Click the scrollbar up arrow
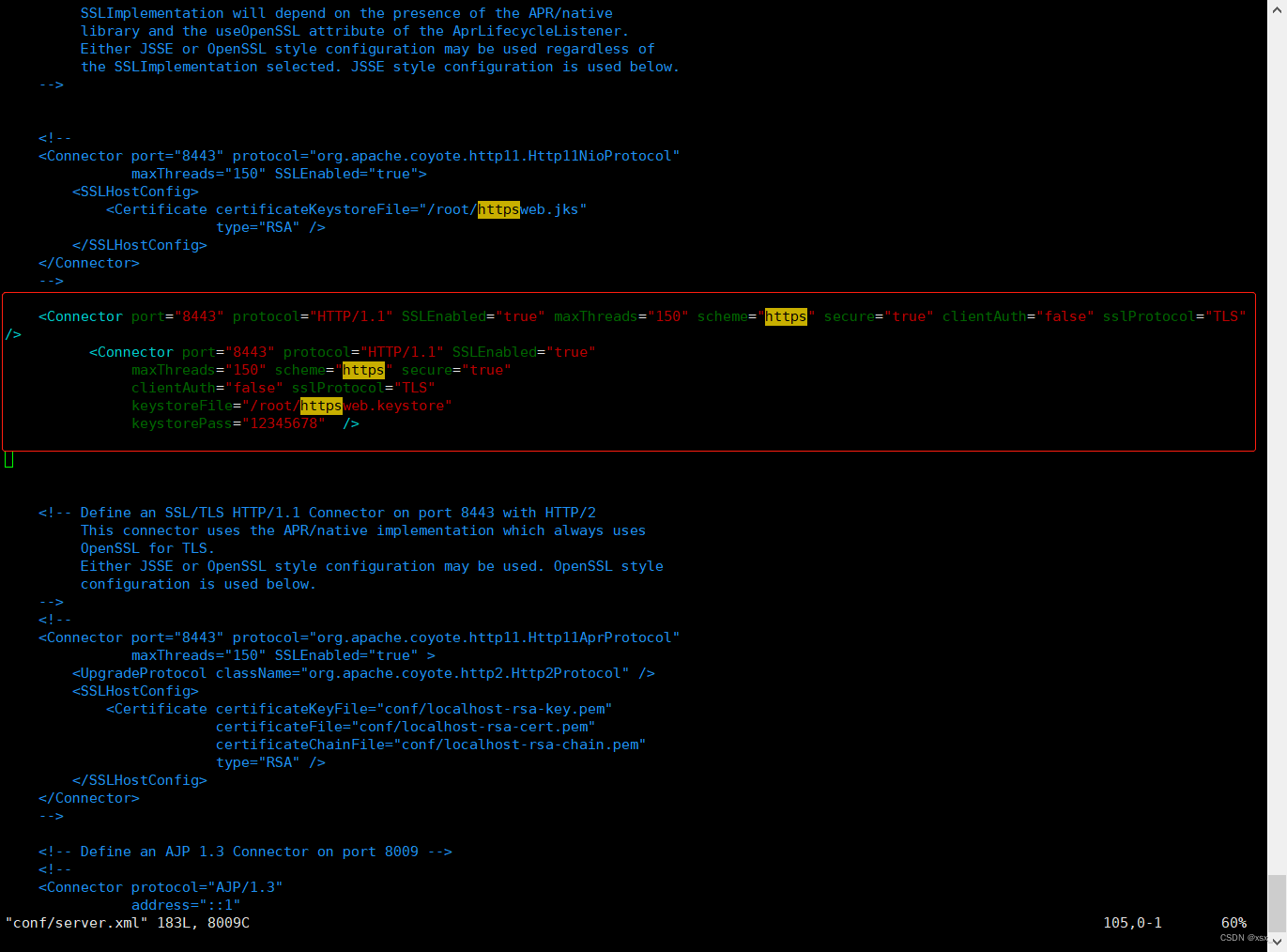This screenshot has height=952, width=1287. (x=1277, y=8)
